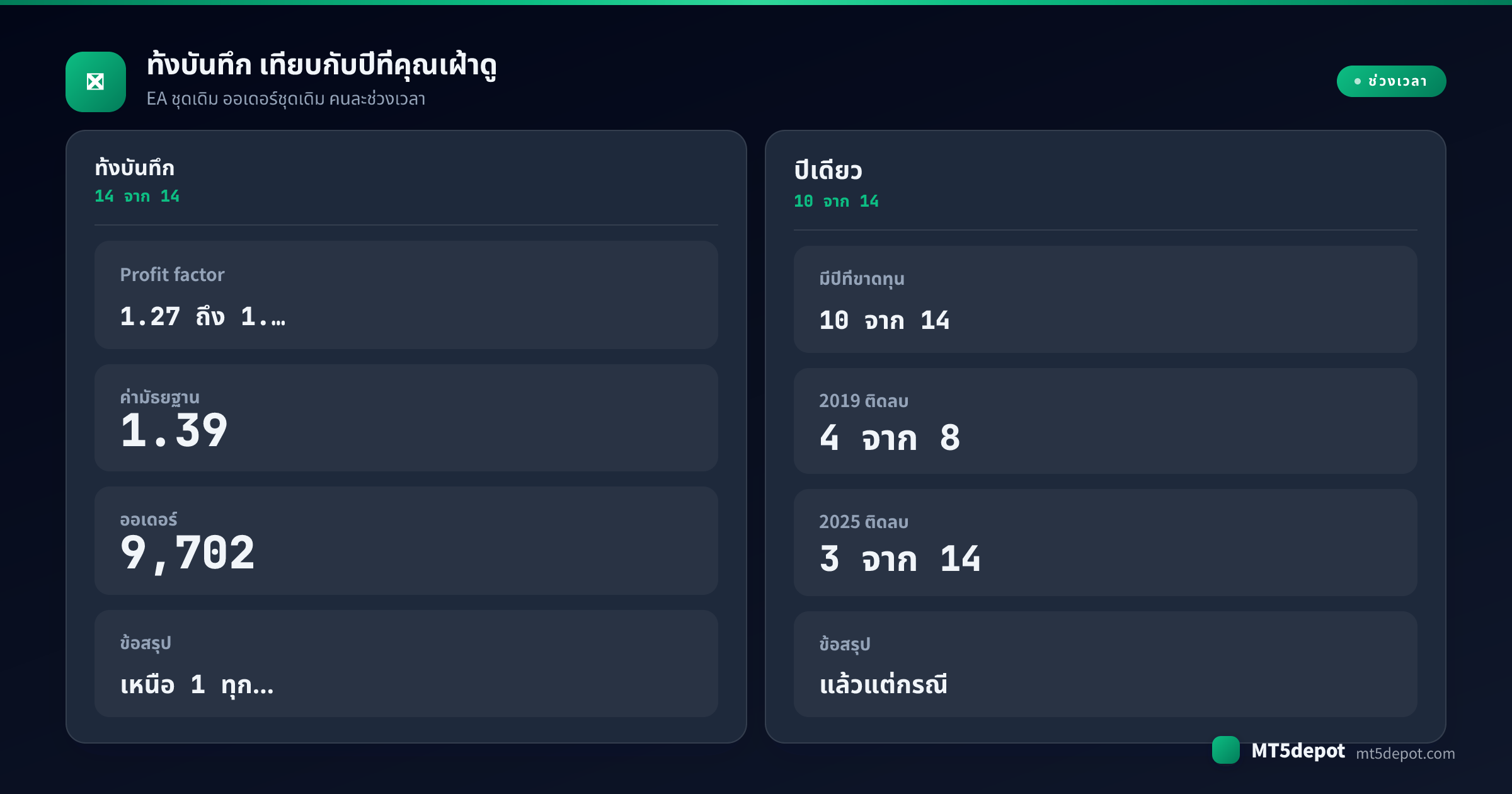Click the 2019 ติดลบ 4 จาก 8 card
Screen dimensions: 1512x794
[x=1106, y=421]
